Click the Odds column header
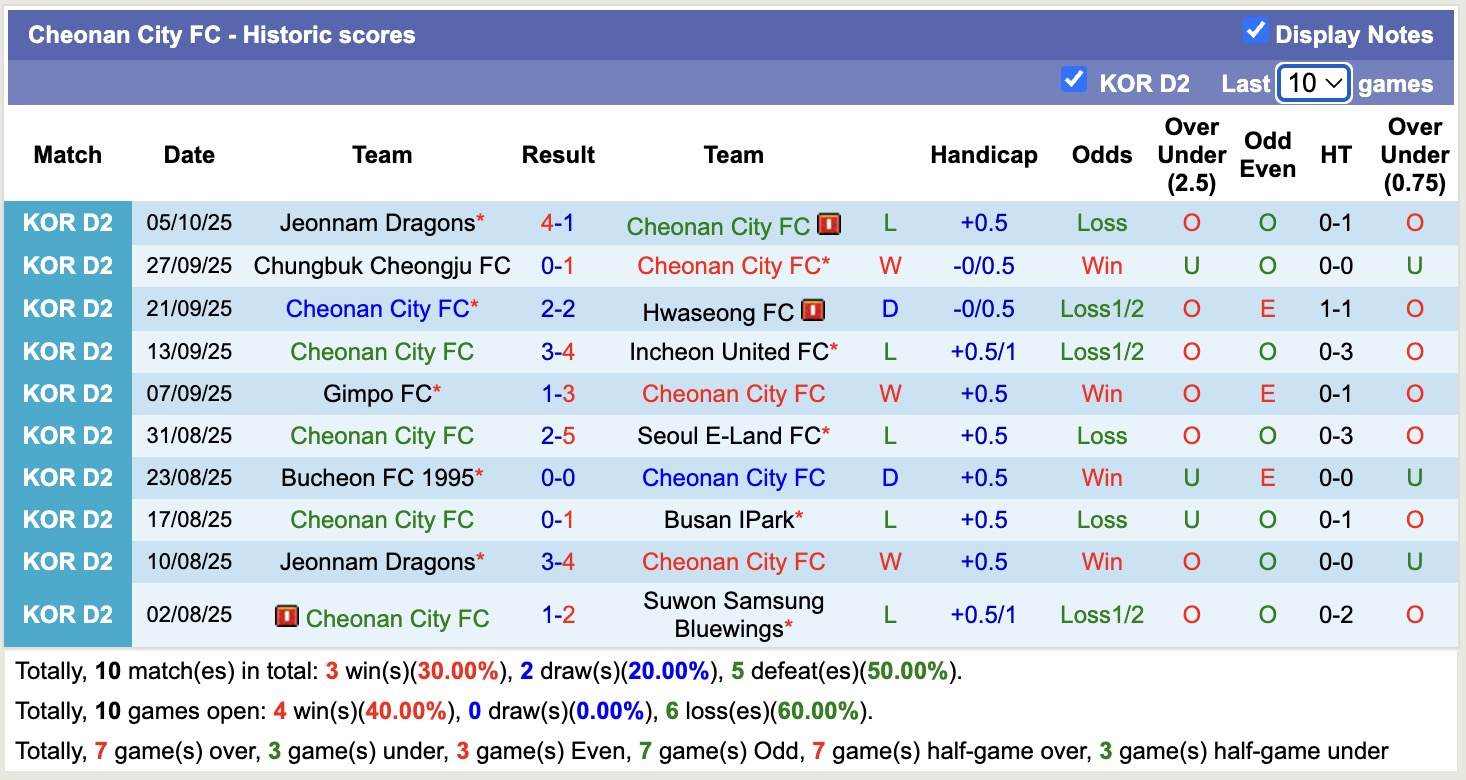Screen dimensions: 1466x780 coord(1101,155)
